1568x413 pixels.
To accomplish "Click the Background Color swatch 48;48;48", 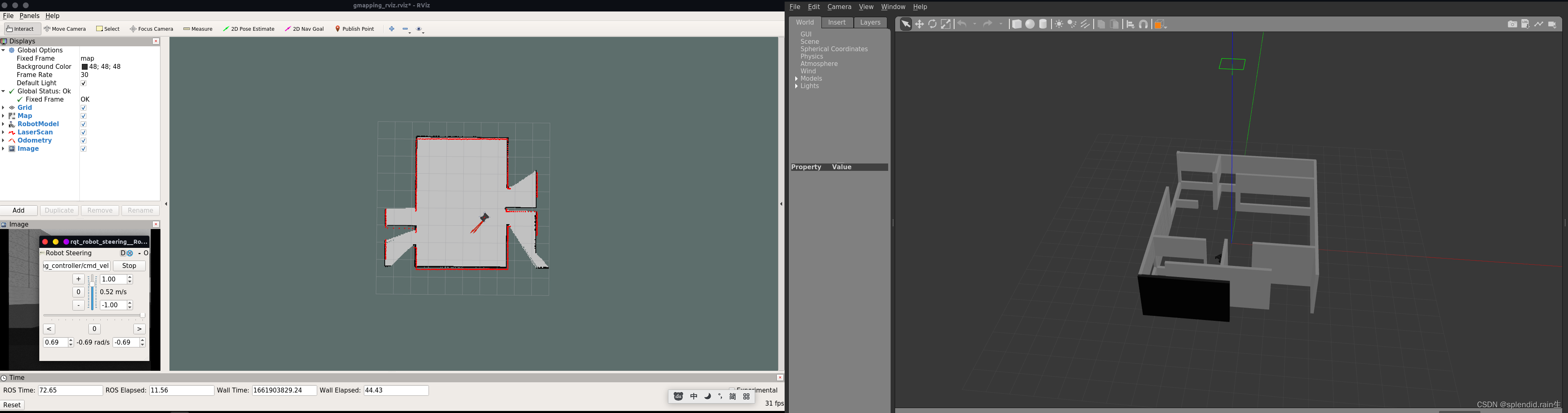I will 85,67.
